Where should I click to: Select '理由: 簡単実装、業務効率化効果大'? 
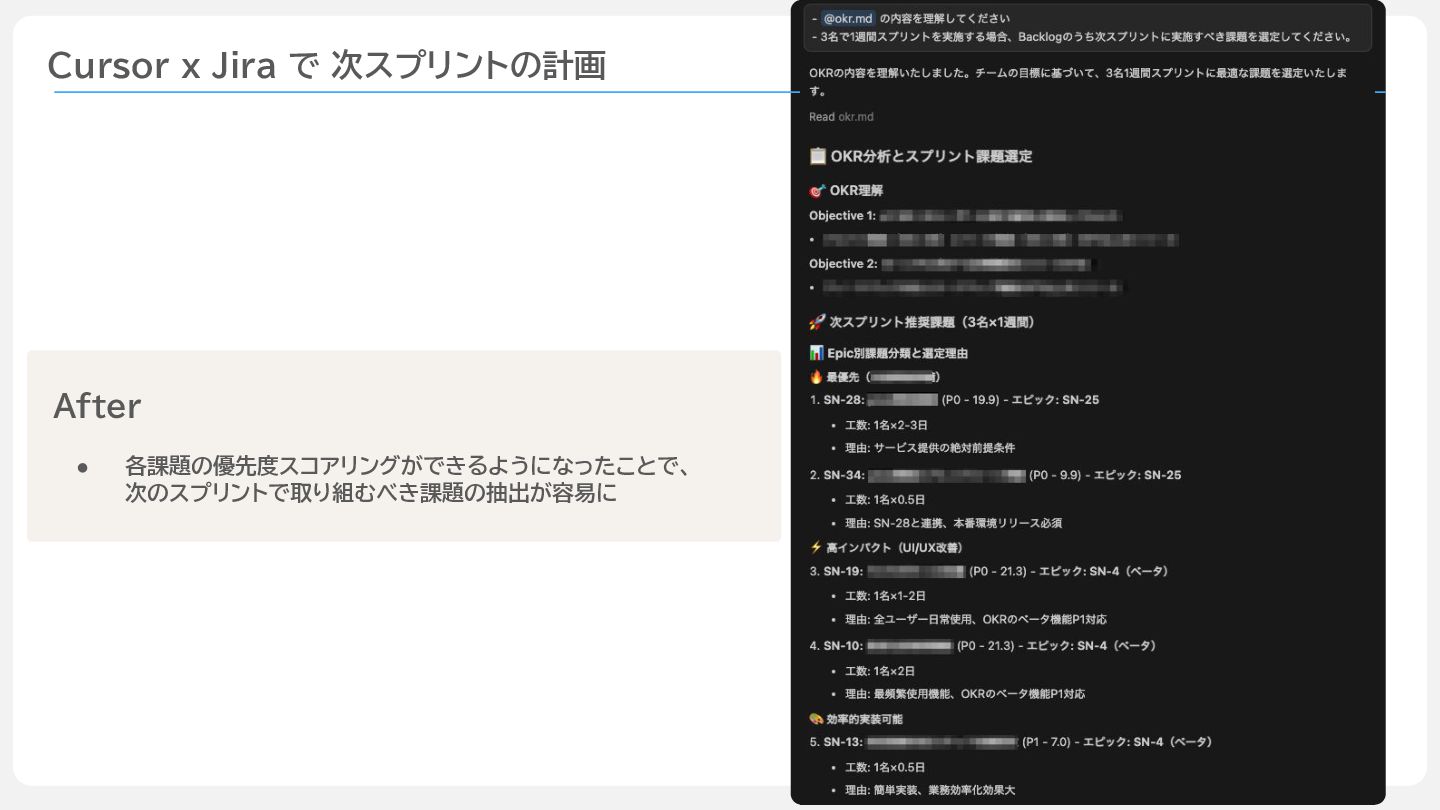930,790
